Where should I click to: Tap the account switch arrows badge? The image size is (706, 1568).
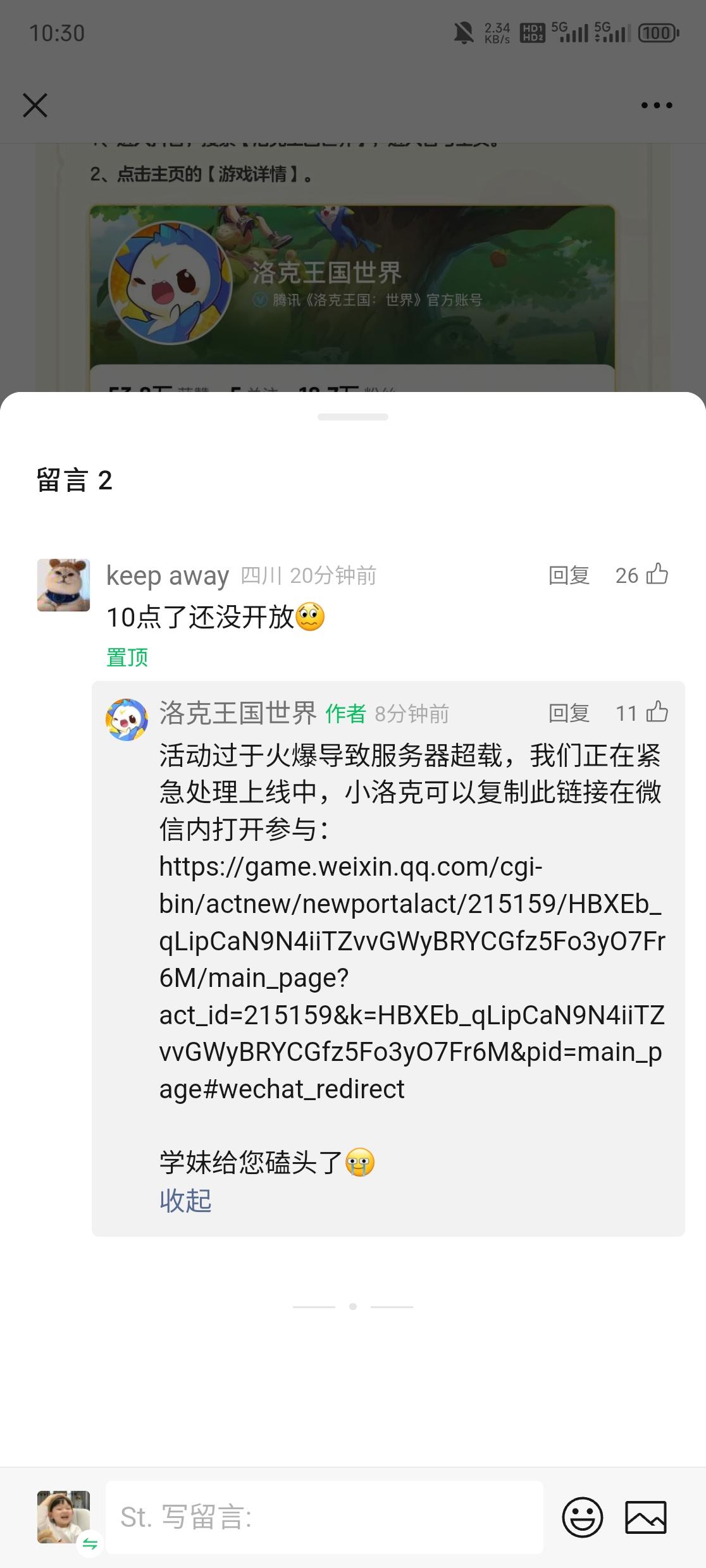tap(90, 1543)
